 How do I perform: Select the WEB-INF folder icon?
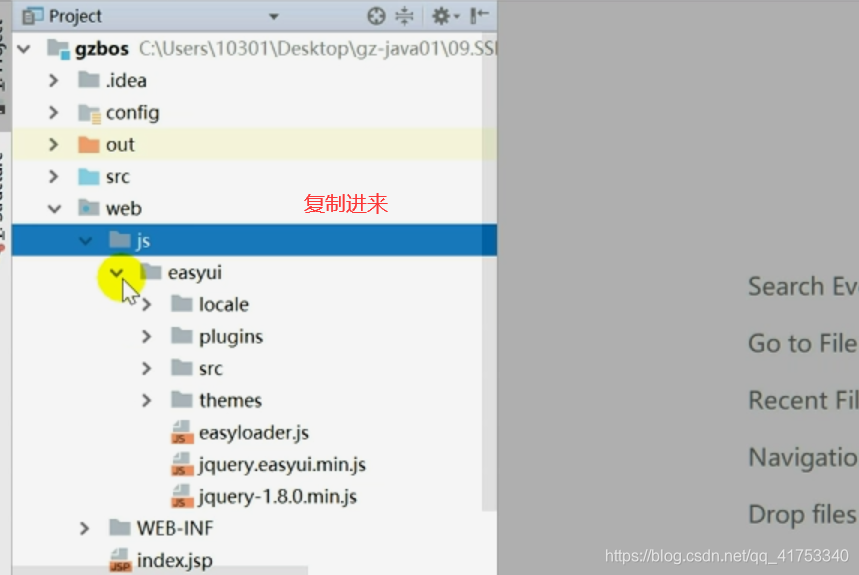(x=119, y=527)
